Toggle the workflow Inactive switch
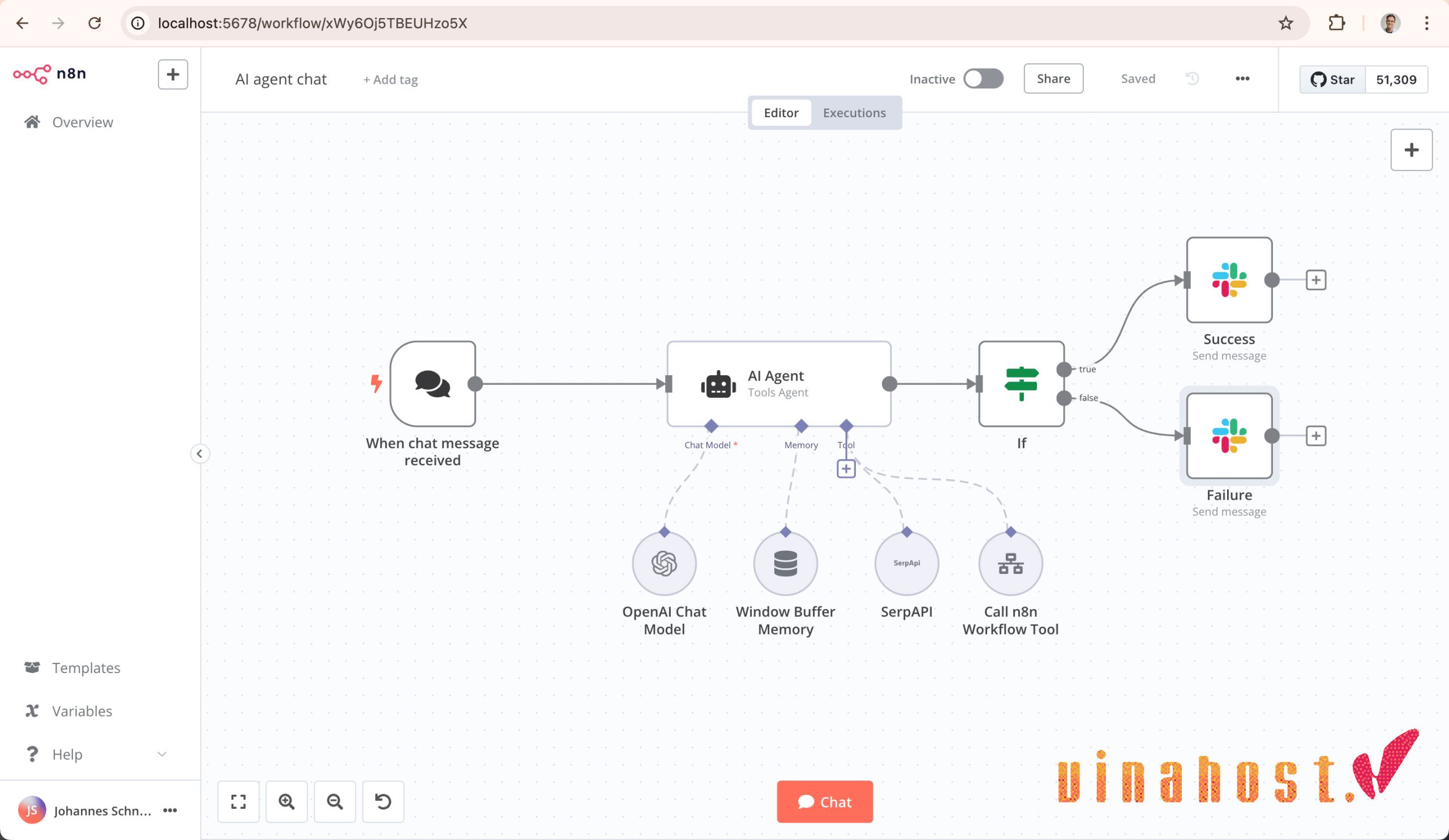The height and width of the screenshot is (840, 1449). click(984, 79)
